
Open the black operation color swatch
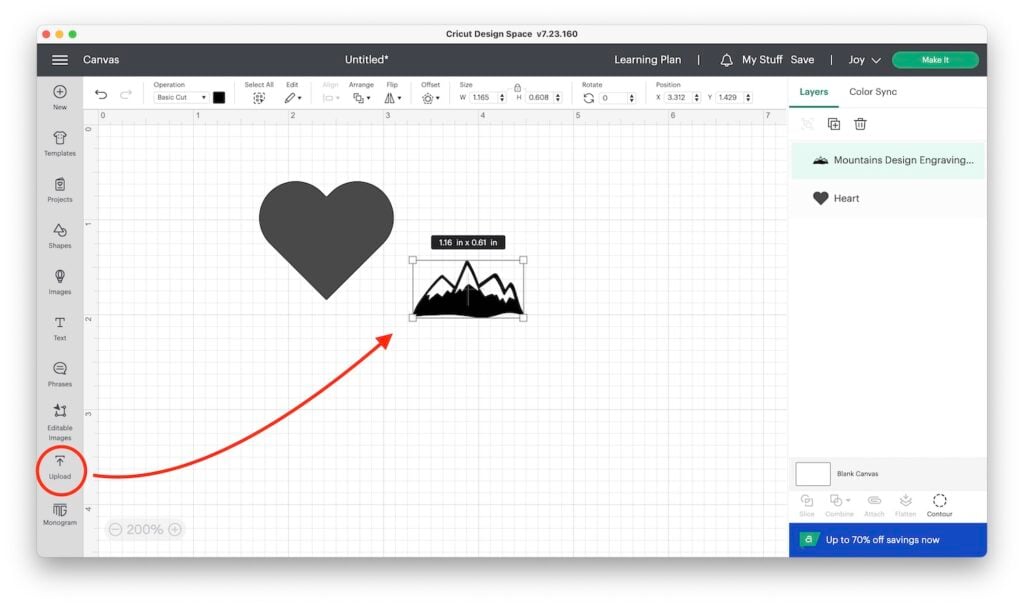coord(219,98)
